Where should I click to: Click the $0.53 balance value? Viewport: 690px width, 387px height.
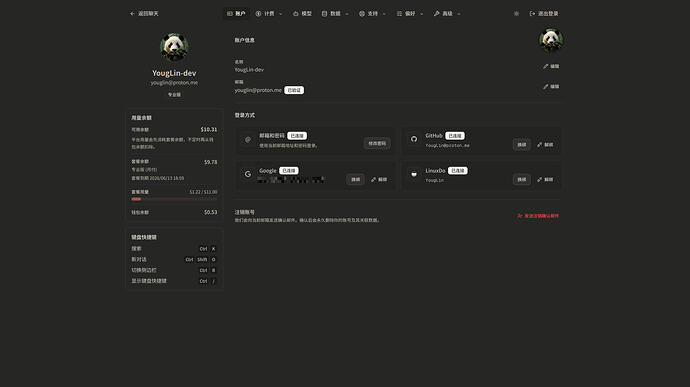(x=210, y=212)
